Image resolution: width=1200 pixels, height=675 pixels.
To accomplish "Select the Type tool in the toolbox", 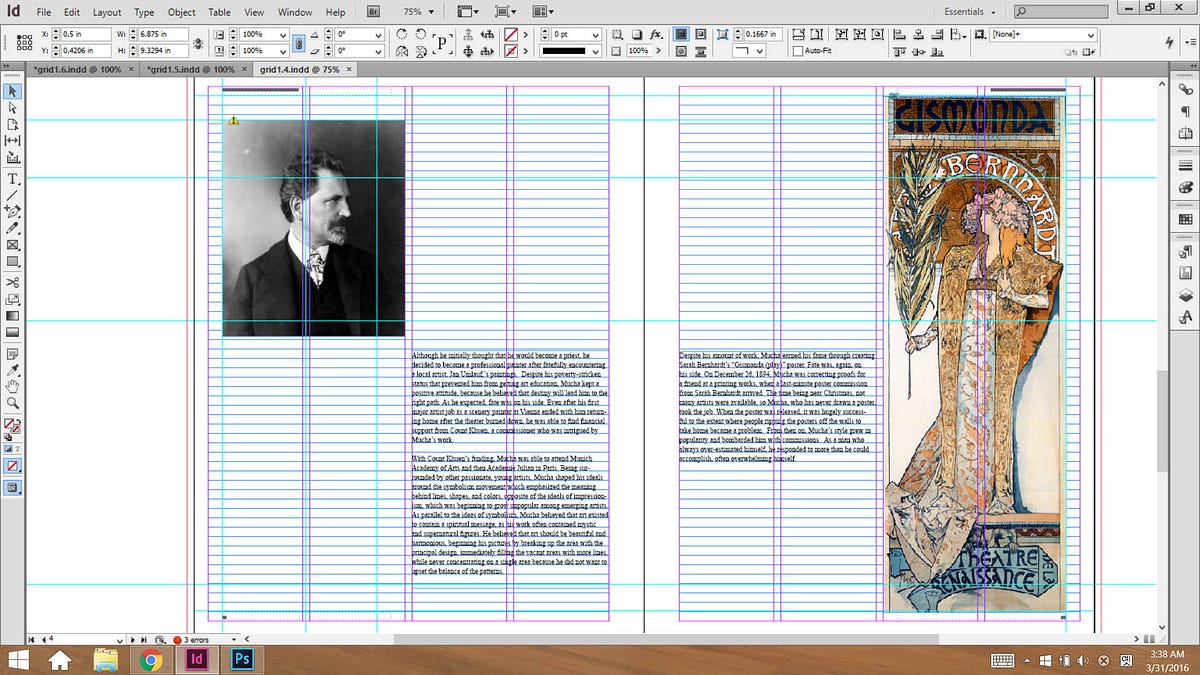I will coord(14,179).
